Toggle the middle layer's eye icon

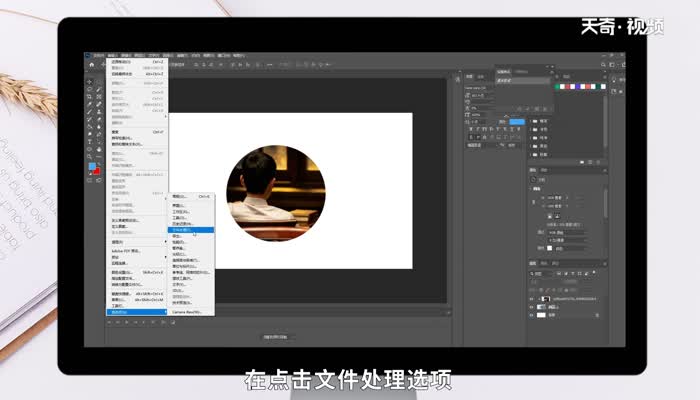point(533,307)
